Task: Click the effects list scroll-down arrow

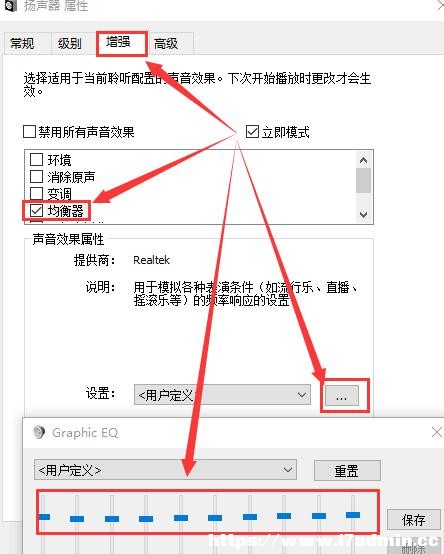Action: (x=363, y=214)
